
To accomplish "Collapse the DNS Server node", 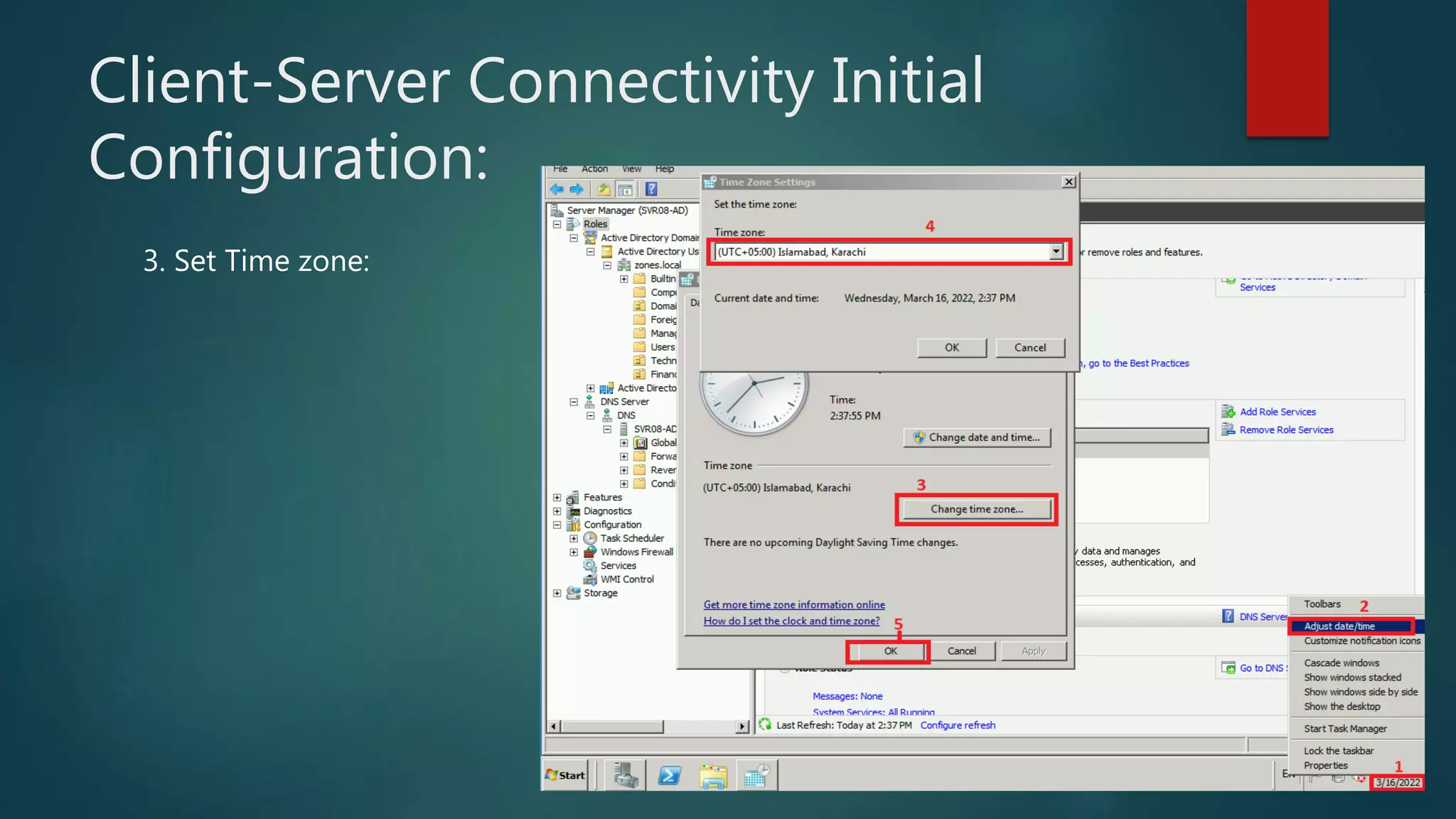I will pos(574,402).
